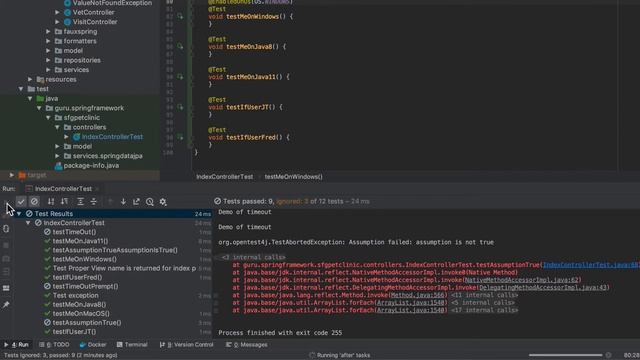Select testIfUserFred() test result
The width and height of the screenshot is (640, 360).
(77, 277)
